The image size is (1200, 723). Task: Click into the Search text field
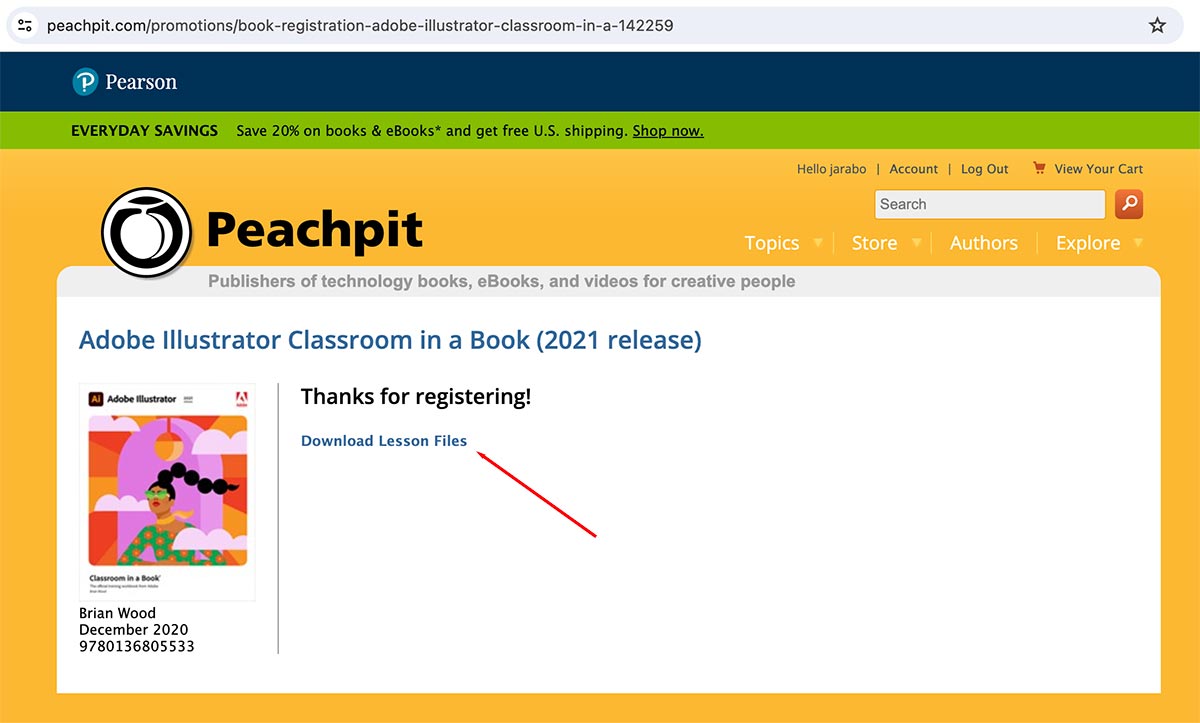click(989, 204)
